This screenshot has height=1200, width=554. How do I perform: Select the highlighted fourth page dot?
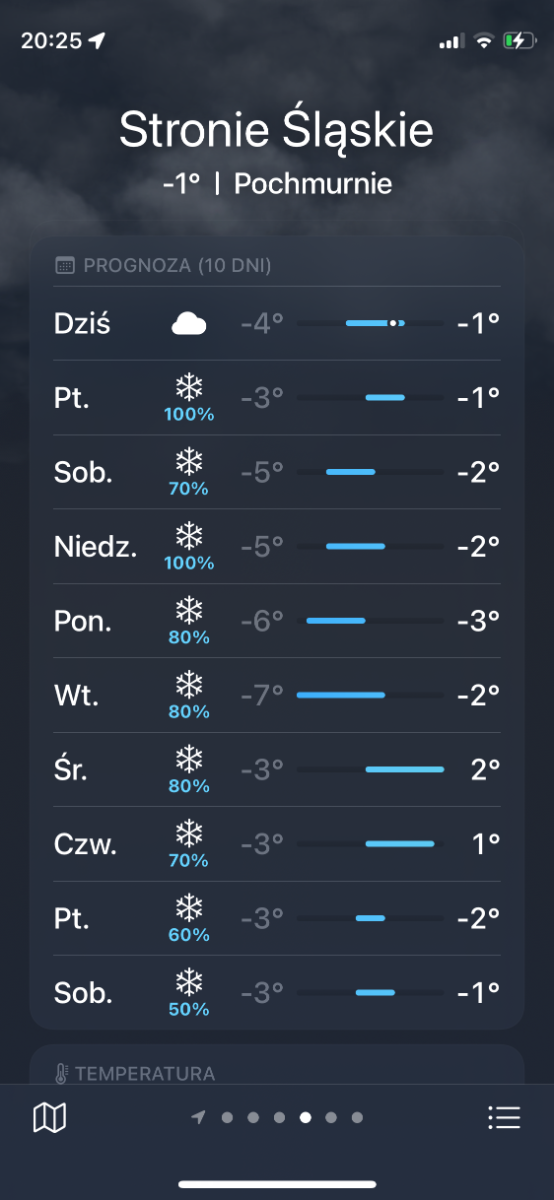tap(306, 1118)
